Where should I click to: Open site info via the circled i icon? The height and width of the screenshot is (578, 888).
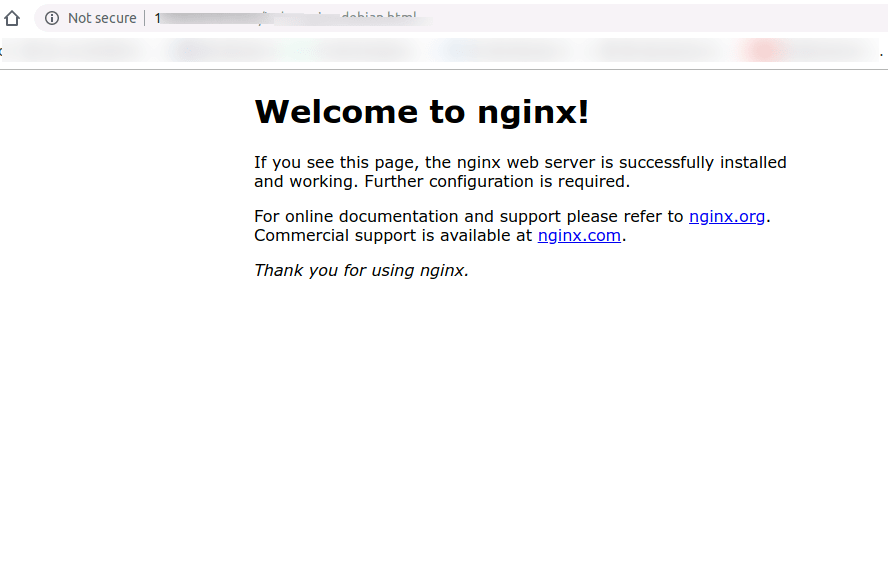pos(52,18)
